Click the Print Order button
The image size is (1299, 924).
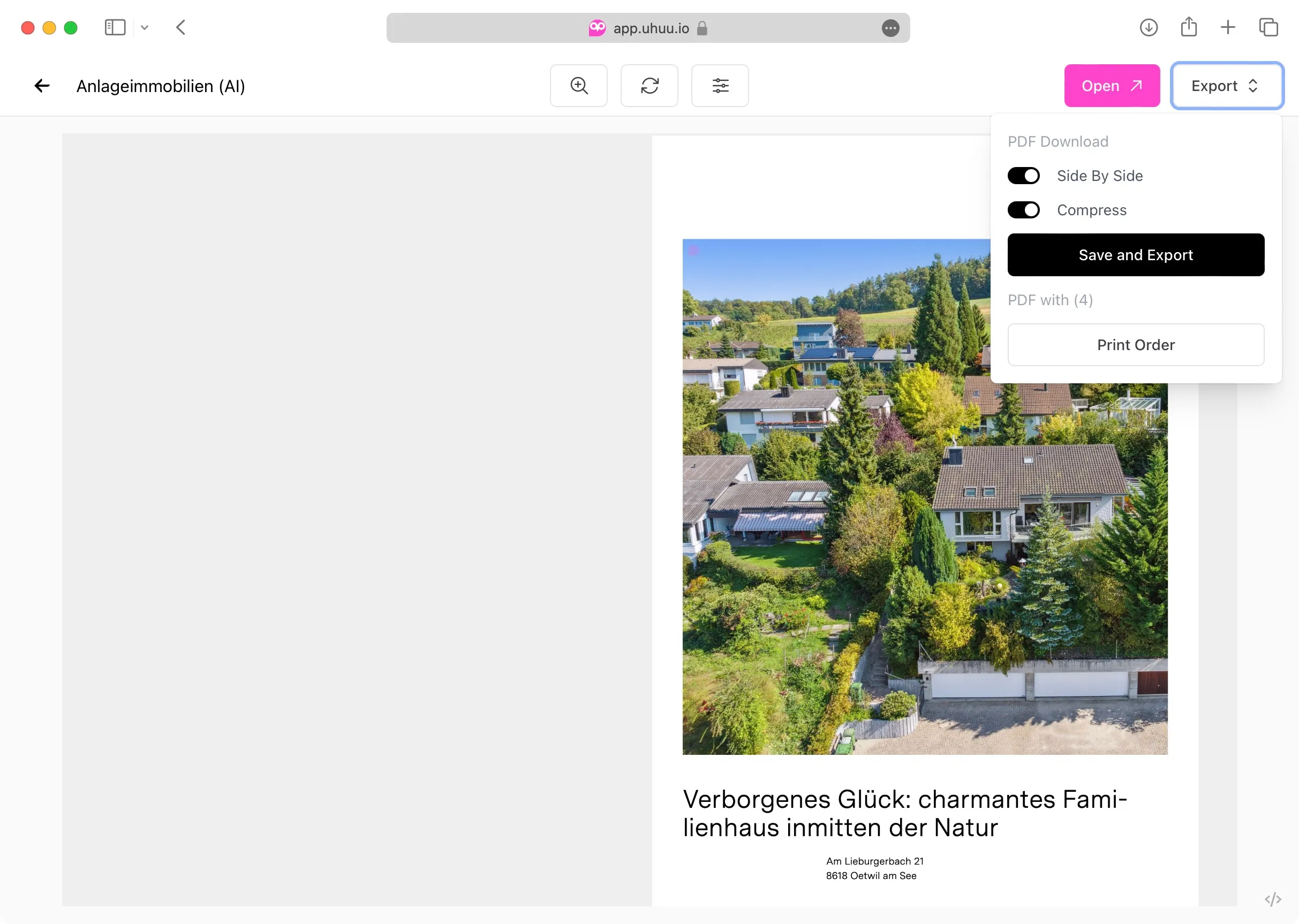(1136, 345)
